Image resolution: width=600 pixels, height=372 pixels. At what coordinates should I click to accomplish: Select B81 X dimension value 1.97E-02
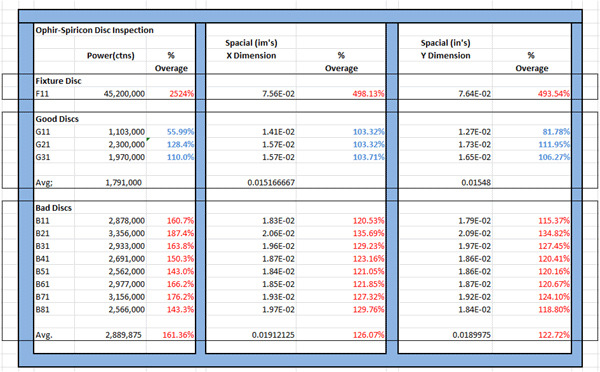coord(278,310)
